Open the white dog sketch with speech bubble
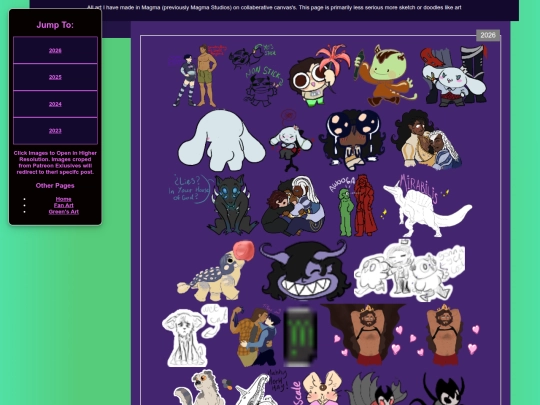540x405 pixels. tap(195, 336)
